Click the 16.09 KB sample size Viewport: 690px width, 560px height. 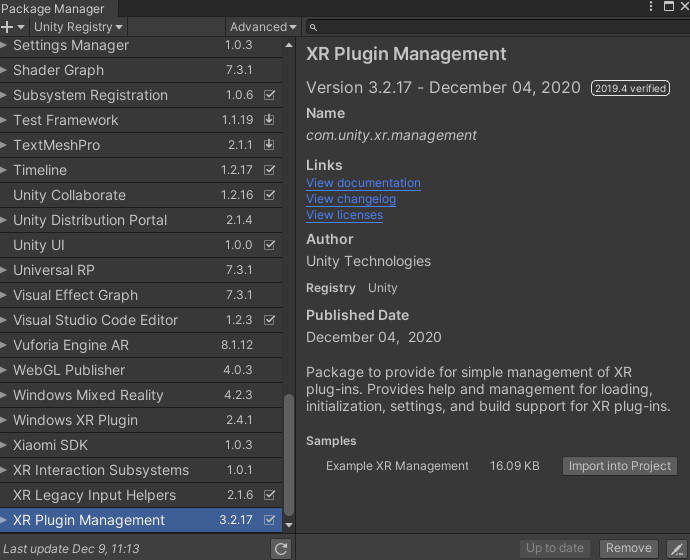click(515, 466)
